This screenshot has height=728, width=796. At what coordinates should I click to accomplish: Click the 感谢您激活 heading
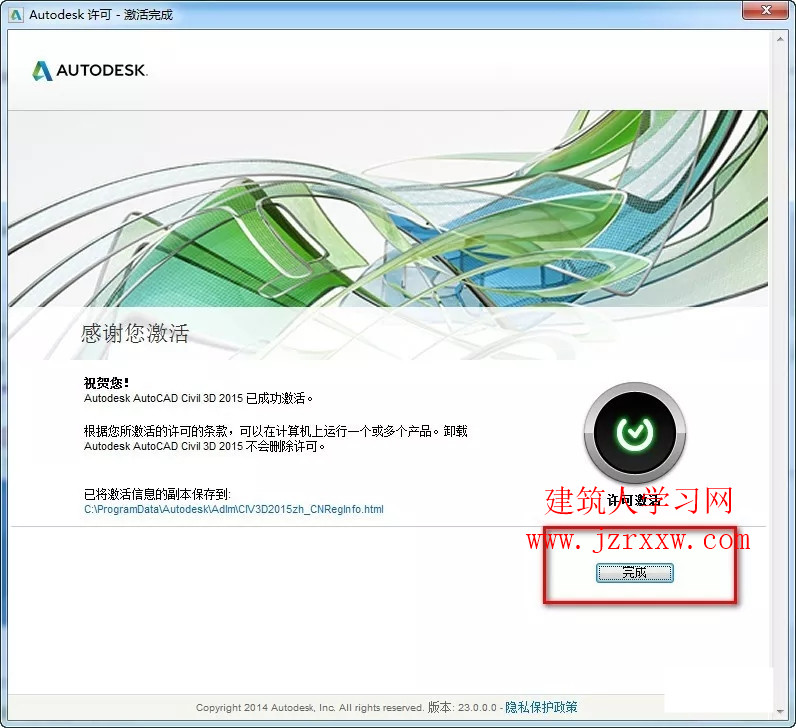point(135,334)
